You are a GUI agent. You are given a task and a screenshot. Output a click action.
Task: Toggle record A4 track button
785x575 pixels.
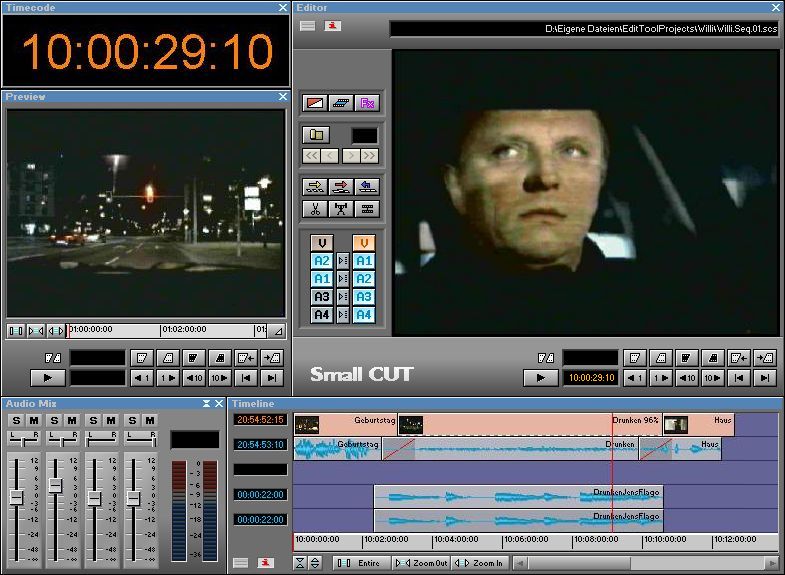tap(364, 315)
